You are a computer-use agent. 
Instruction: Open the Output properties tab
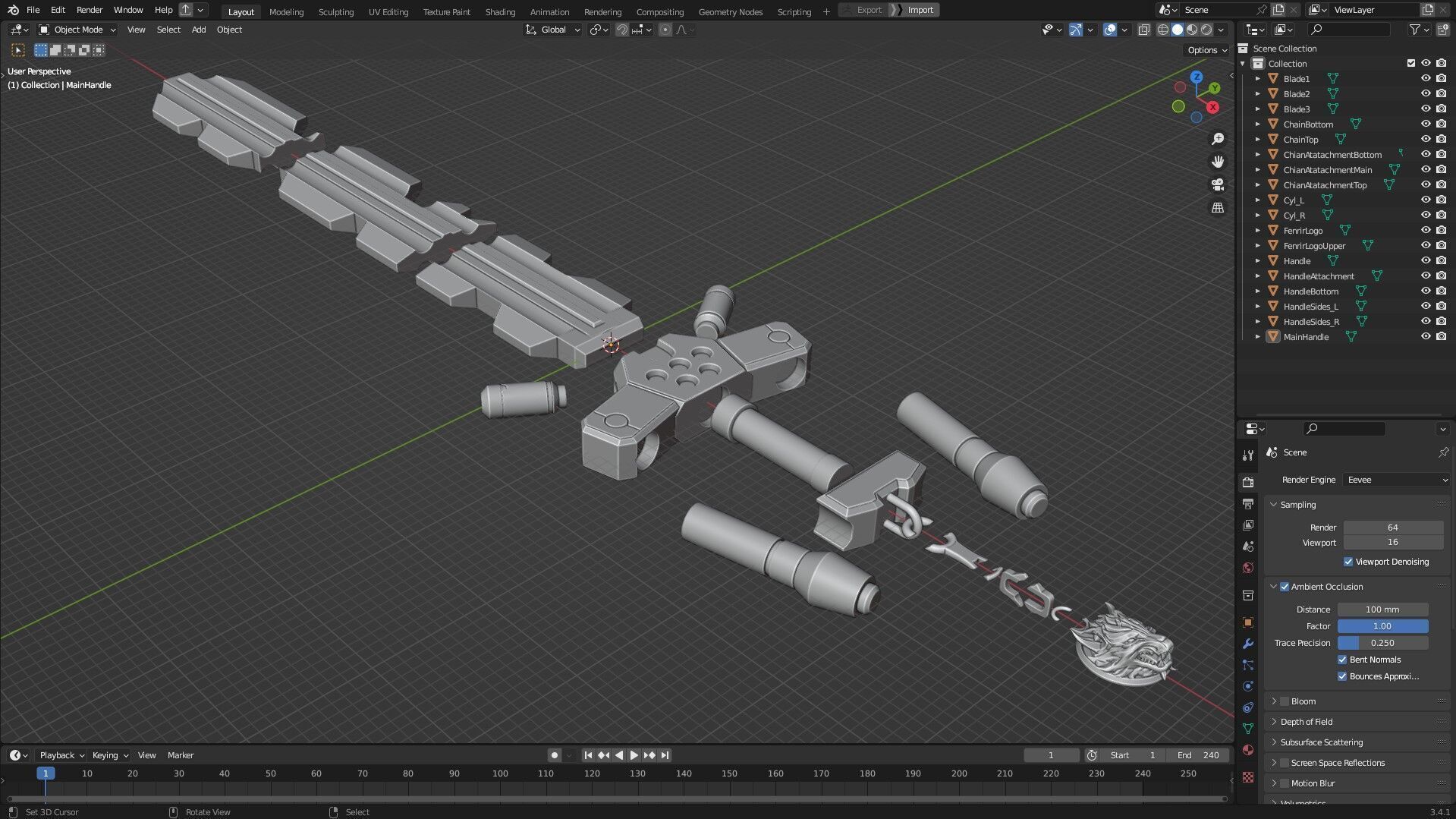[1248, 503]
